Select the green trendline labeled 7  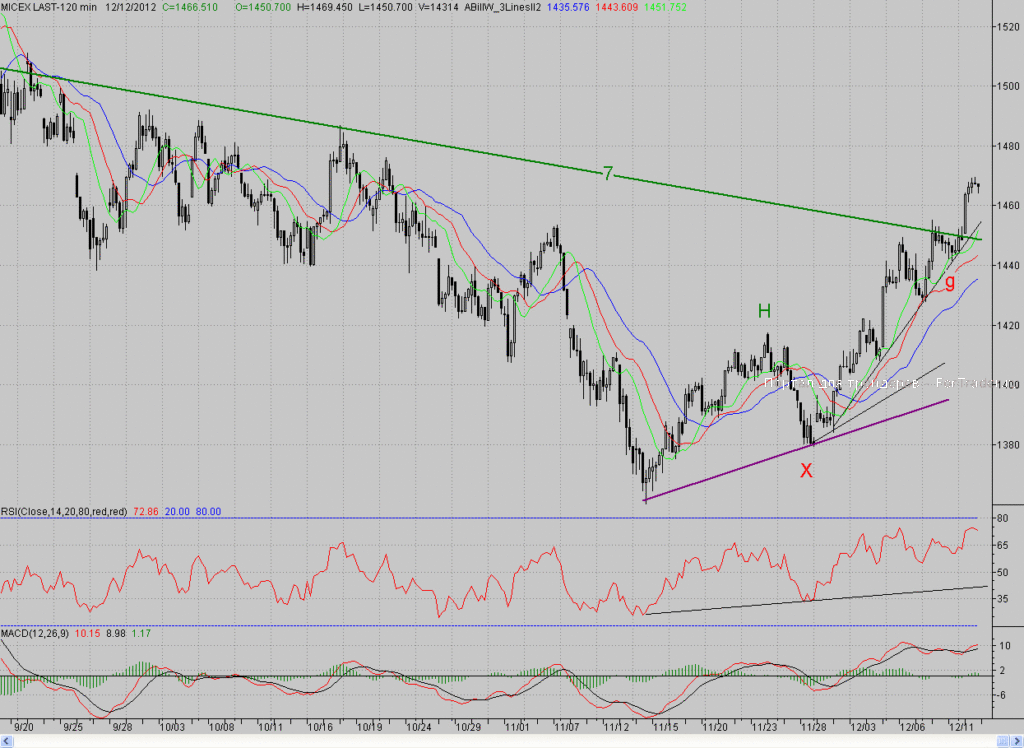pyautogui.click(x=490, y=154)
